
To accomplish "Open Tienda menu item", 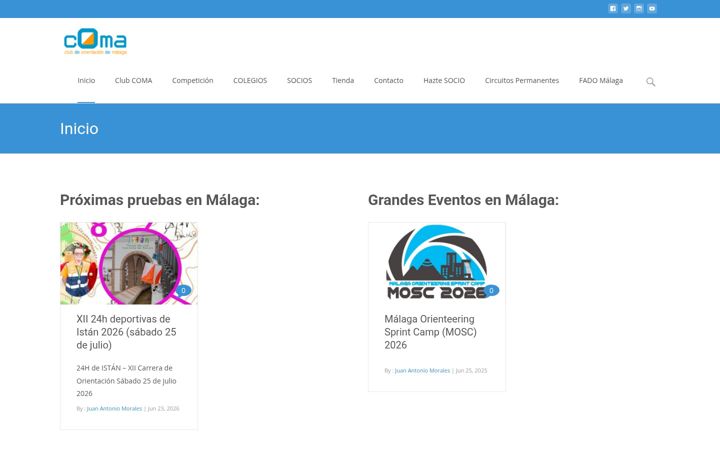I will click(x=343, y=80).
